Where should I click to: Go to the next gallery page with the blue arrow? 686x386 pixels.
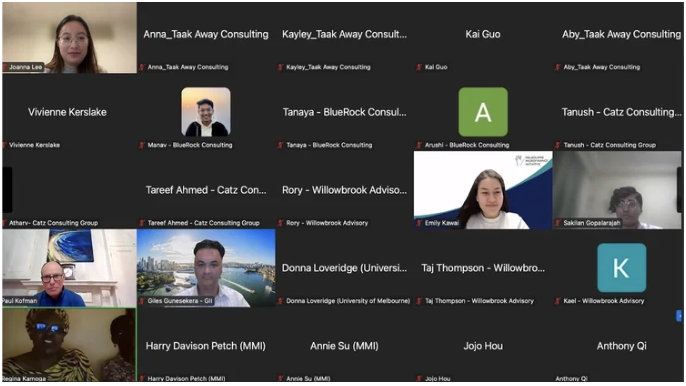[x=679, y=316]
